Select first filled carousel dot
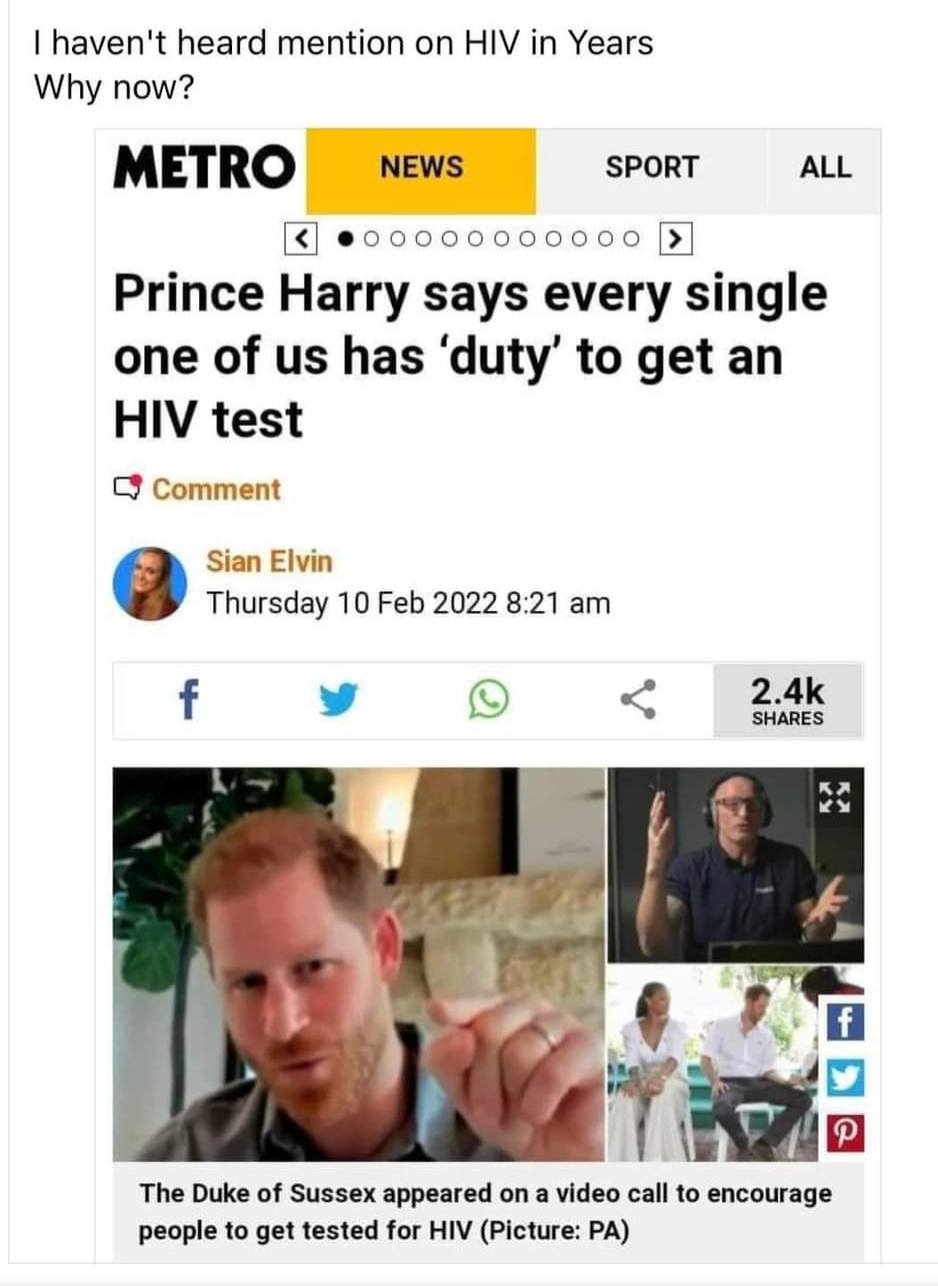 (x=346, y=240)
